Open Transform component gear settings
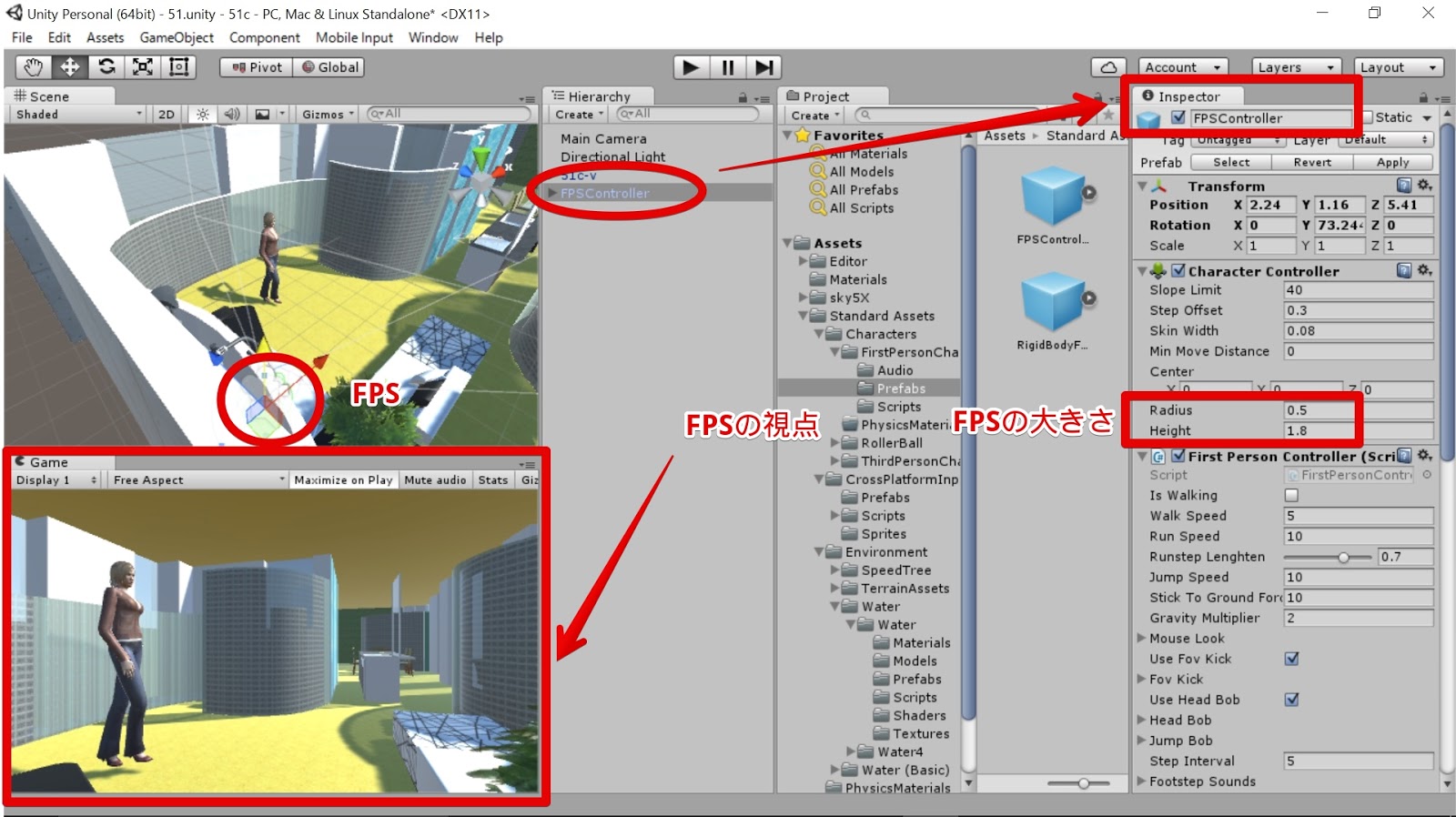Image resolution: width=1456 pixels, height=817 pixels. 1424,186
